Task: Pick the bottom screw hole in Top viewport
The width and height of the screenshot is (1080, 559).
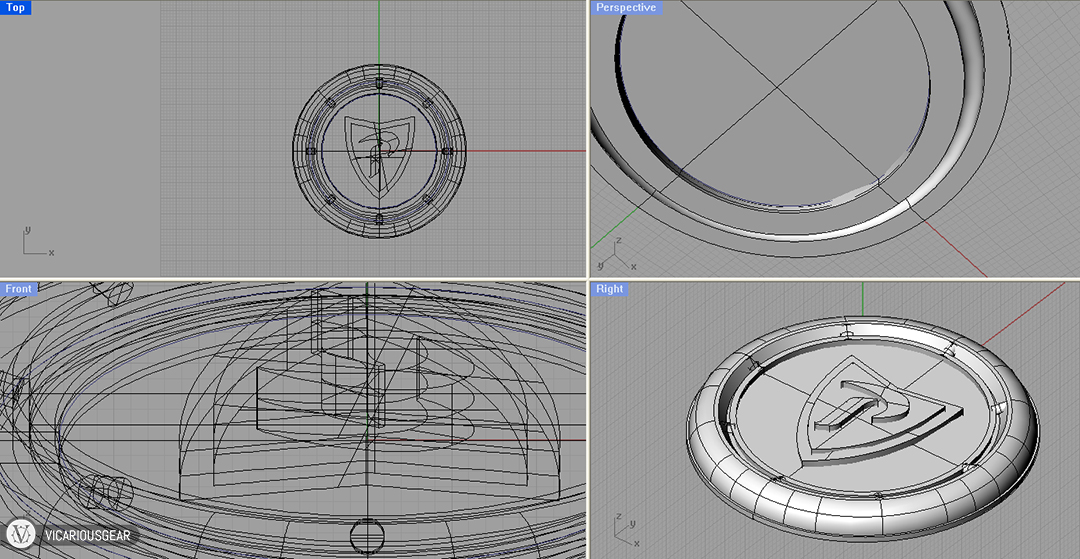Action: click(379, 218)
